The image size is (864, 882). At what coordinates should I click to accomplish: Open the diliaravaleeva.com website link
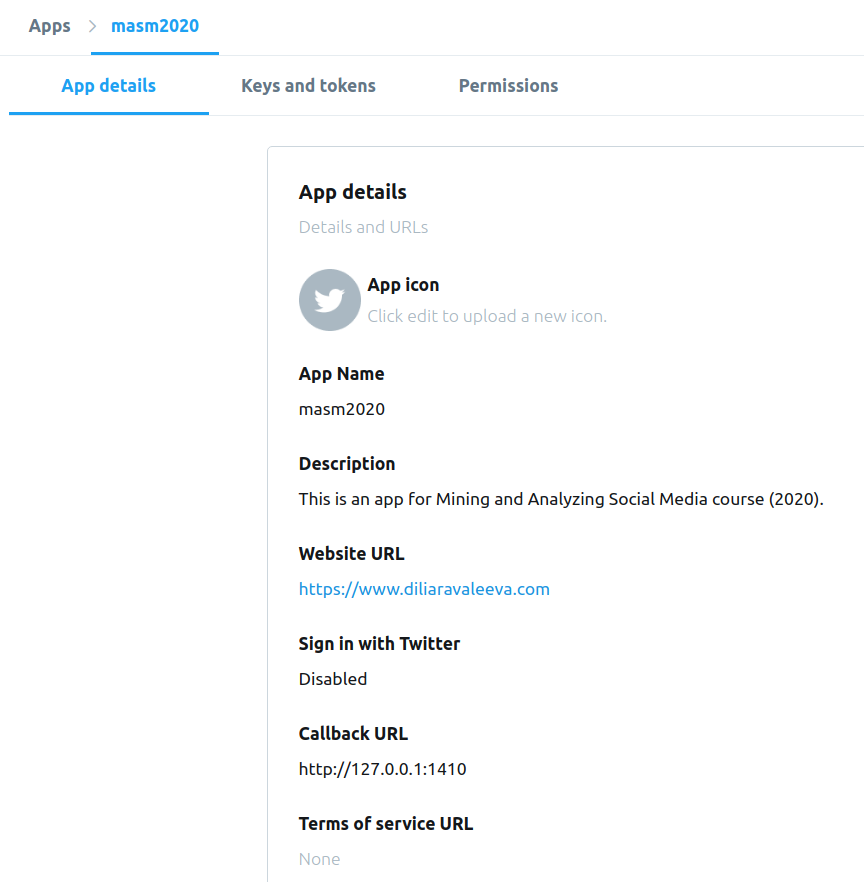pos(424,589)
